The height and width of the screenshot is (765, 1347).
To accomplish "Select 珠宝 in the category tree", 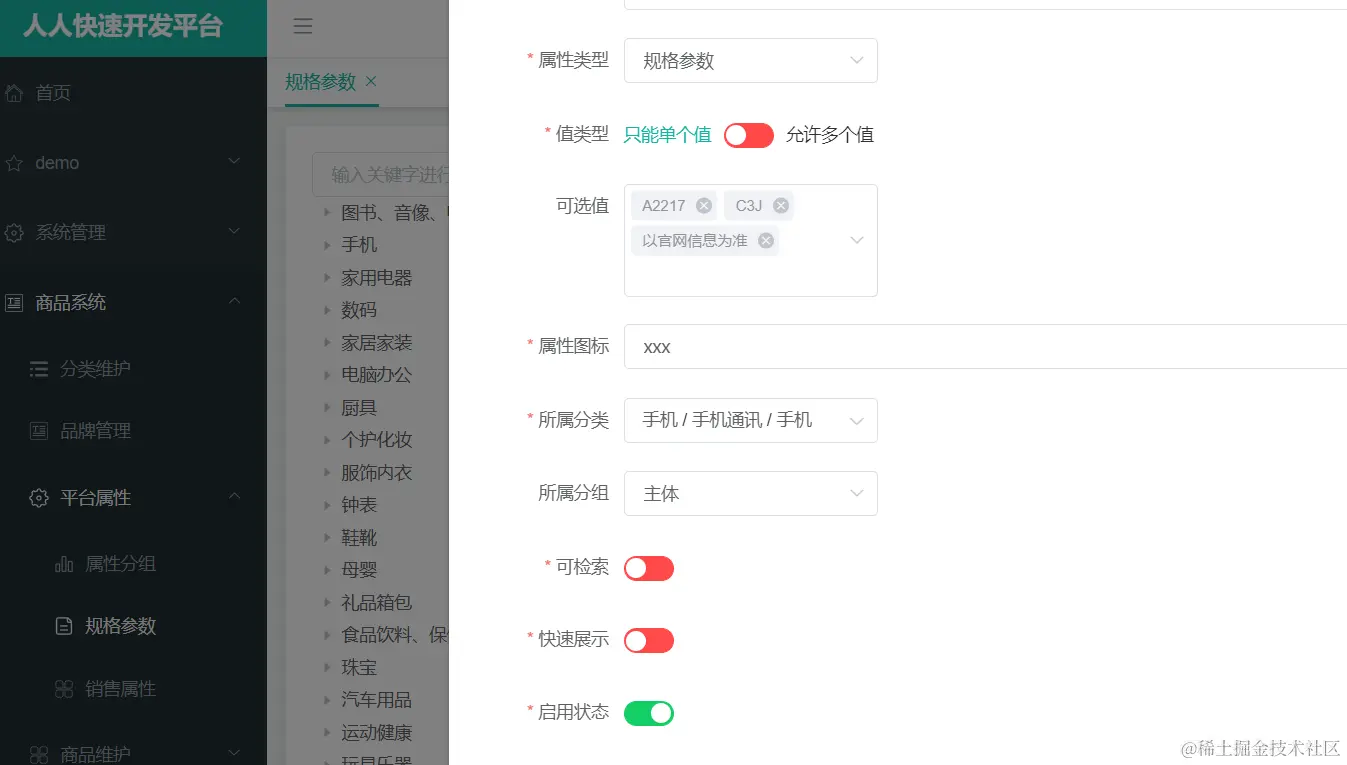I will (x=359, y=668).
